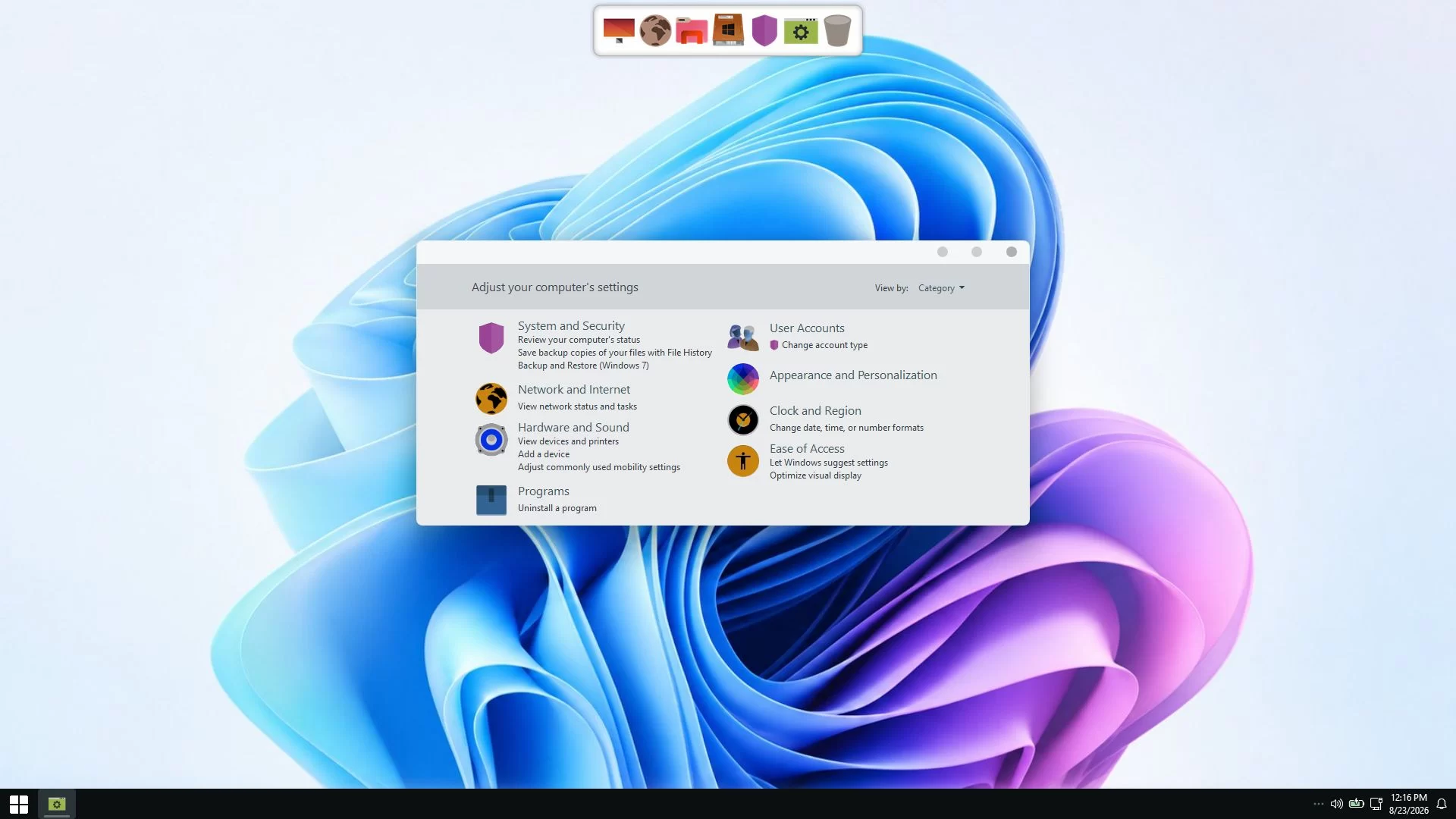
Task: Click Change account type link
Action: coord(824,345)
